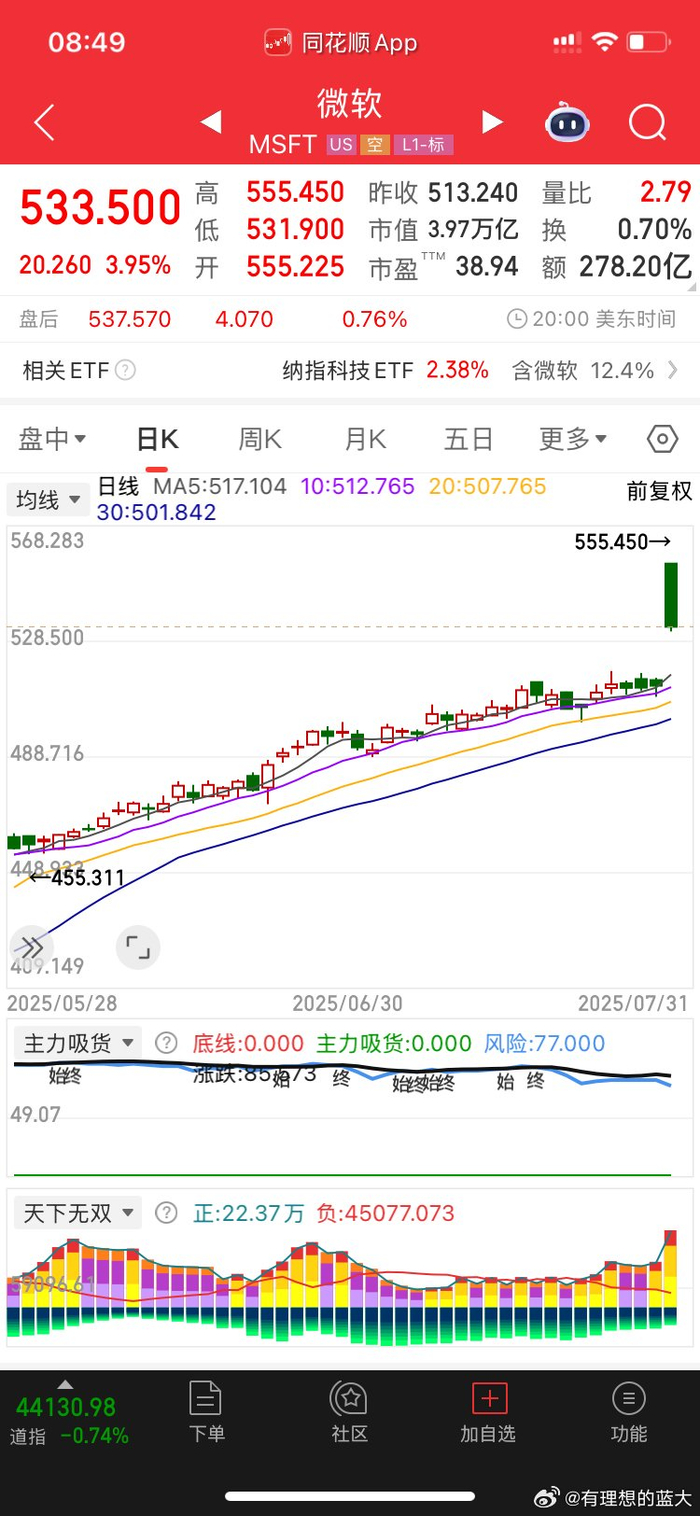Select the 相关ETF label

point(65,371)
